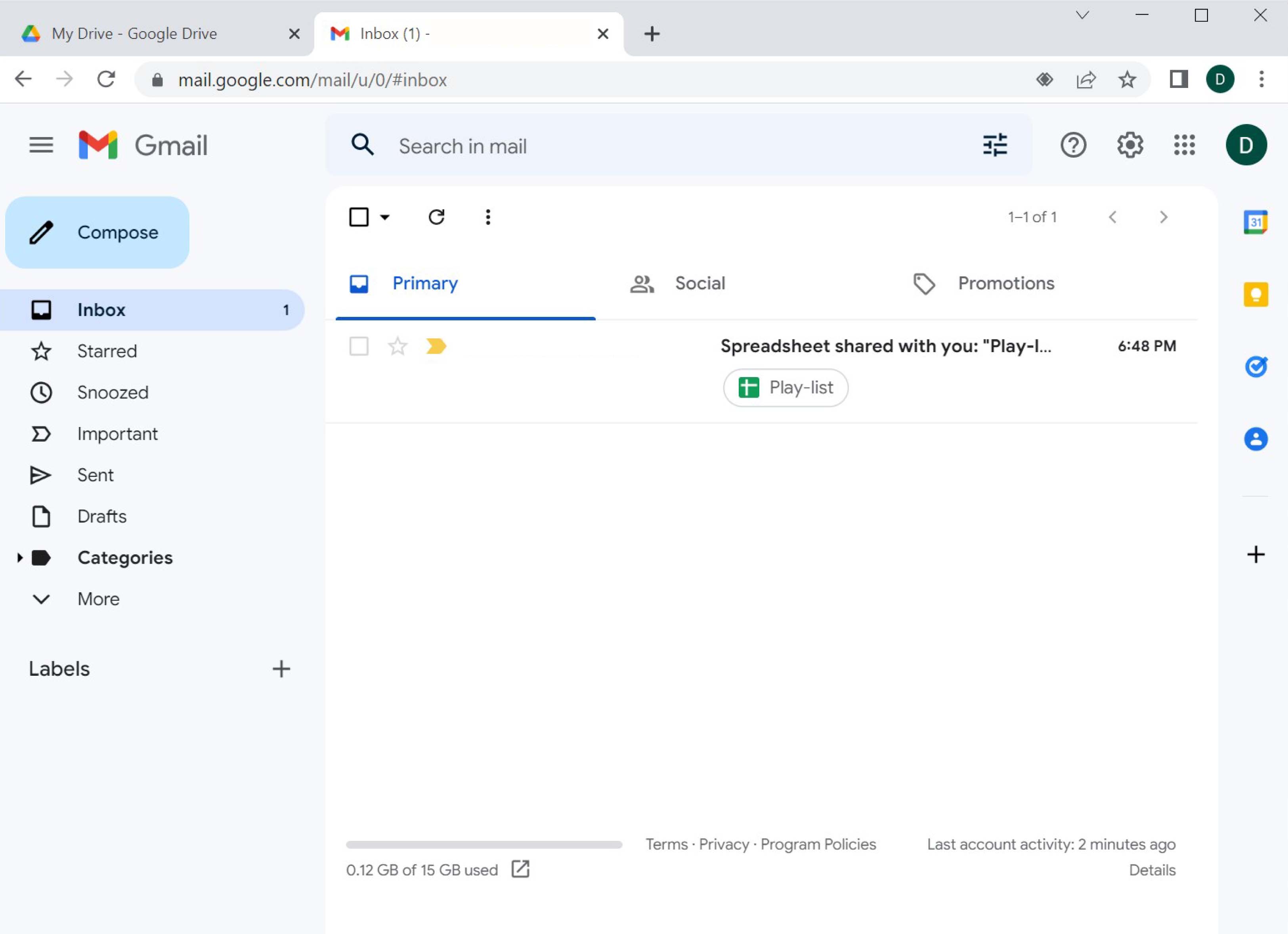The image size is (1288, 934).
Task: Open Google Calendar side panel icon
Action: pos(1255,222)
